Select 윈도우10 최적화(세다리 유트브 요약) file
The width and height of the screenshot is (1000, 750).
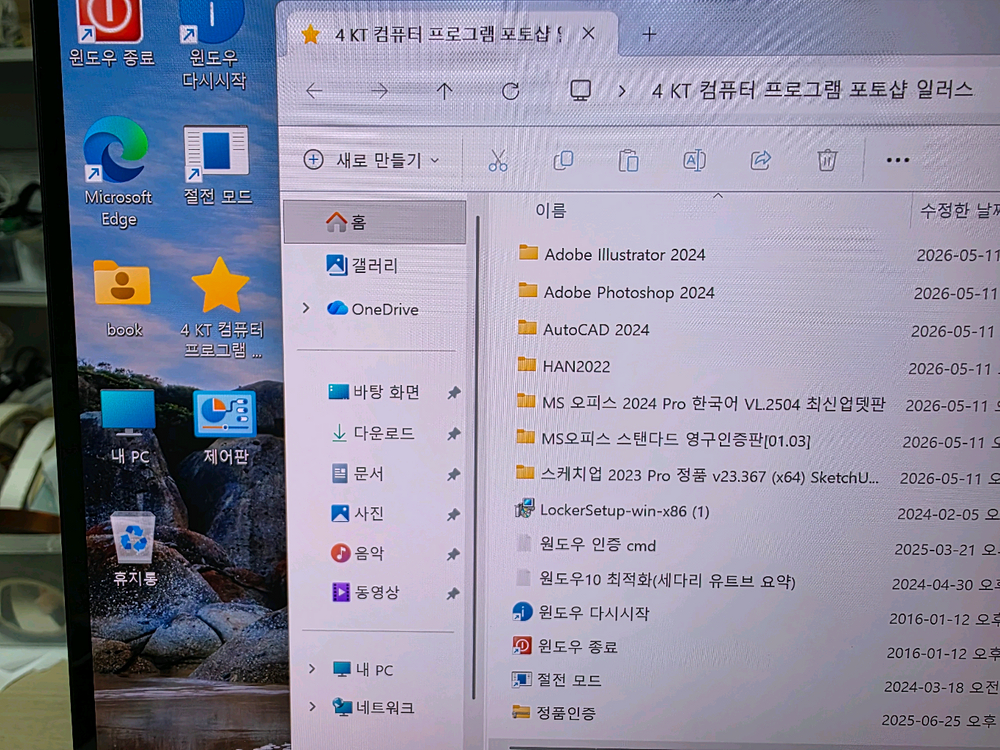654,579
